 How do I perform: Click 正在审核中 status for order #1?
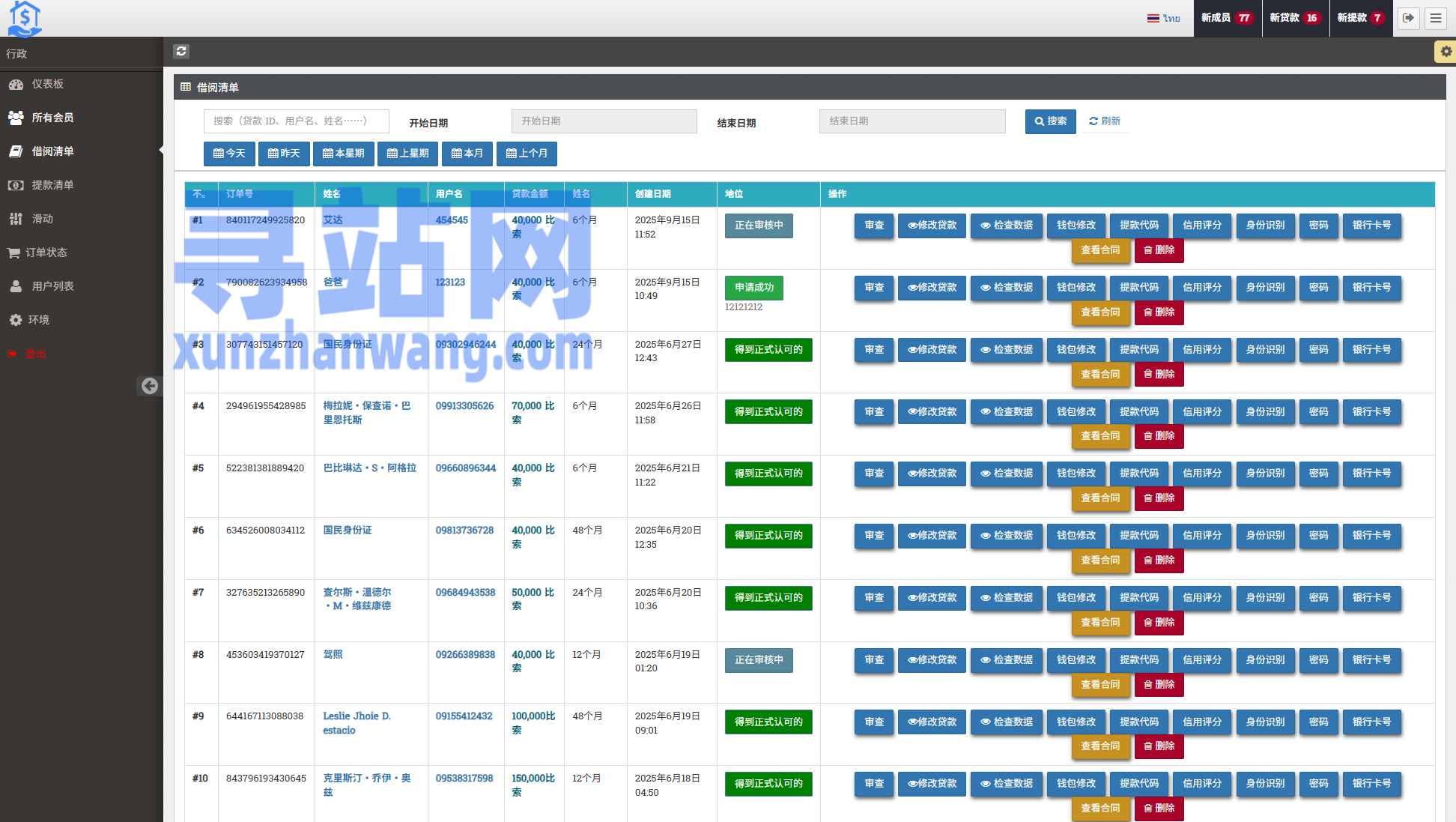pyautogui.click(x=759, y=226)
